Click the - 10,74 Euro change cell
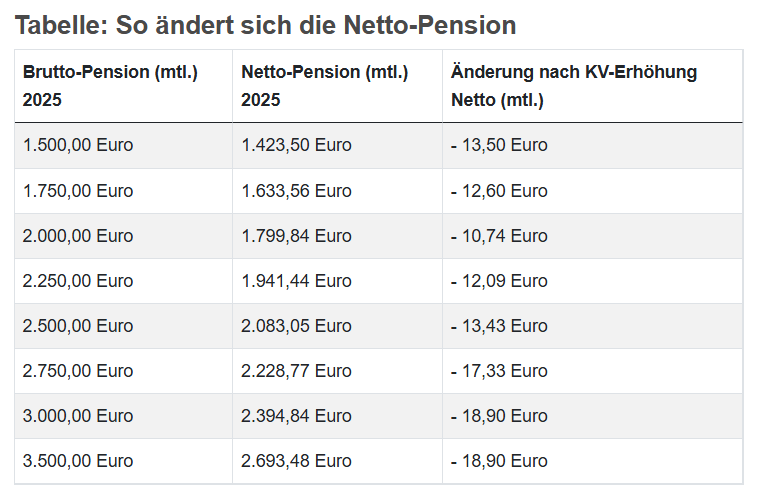Image resolution: width=769 pixels, height=504 pixels. [x=499, y=236]
